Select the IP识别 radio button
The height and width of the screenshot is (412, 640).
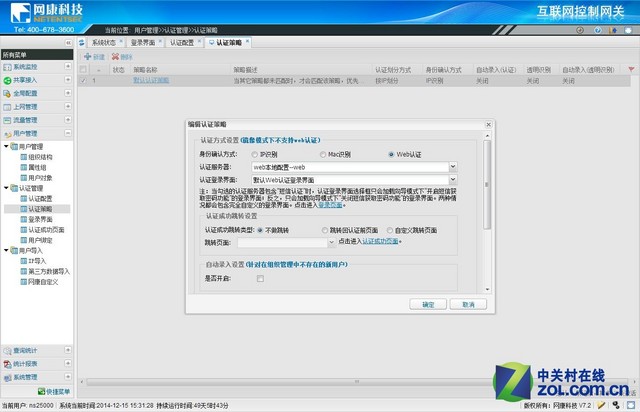pos(256,155)
